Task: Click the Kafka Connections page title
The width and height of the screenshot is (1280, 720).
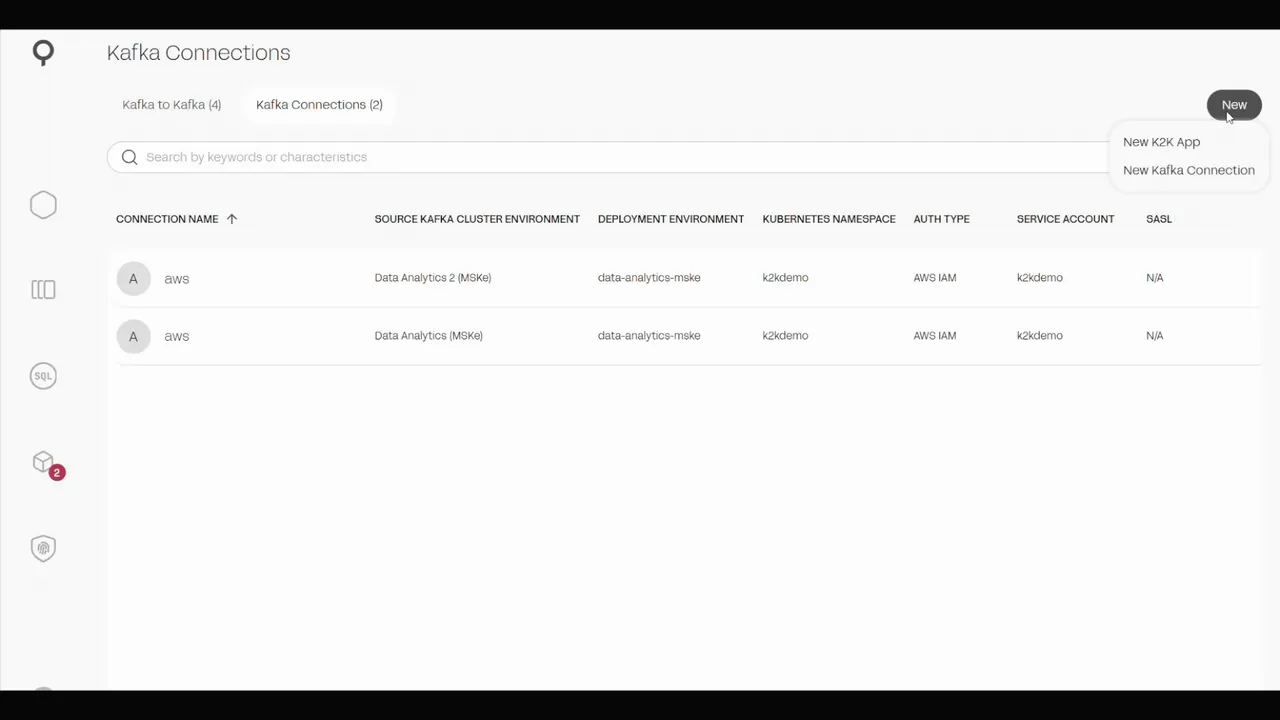Action: (x=198, y=52)
